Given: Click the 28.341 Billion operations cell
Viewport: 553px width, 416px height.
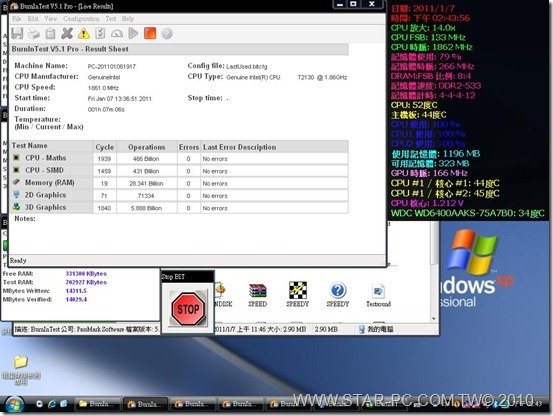Looking at the screenshot, I should point(146,184).
